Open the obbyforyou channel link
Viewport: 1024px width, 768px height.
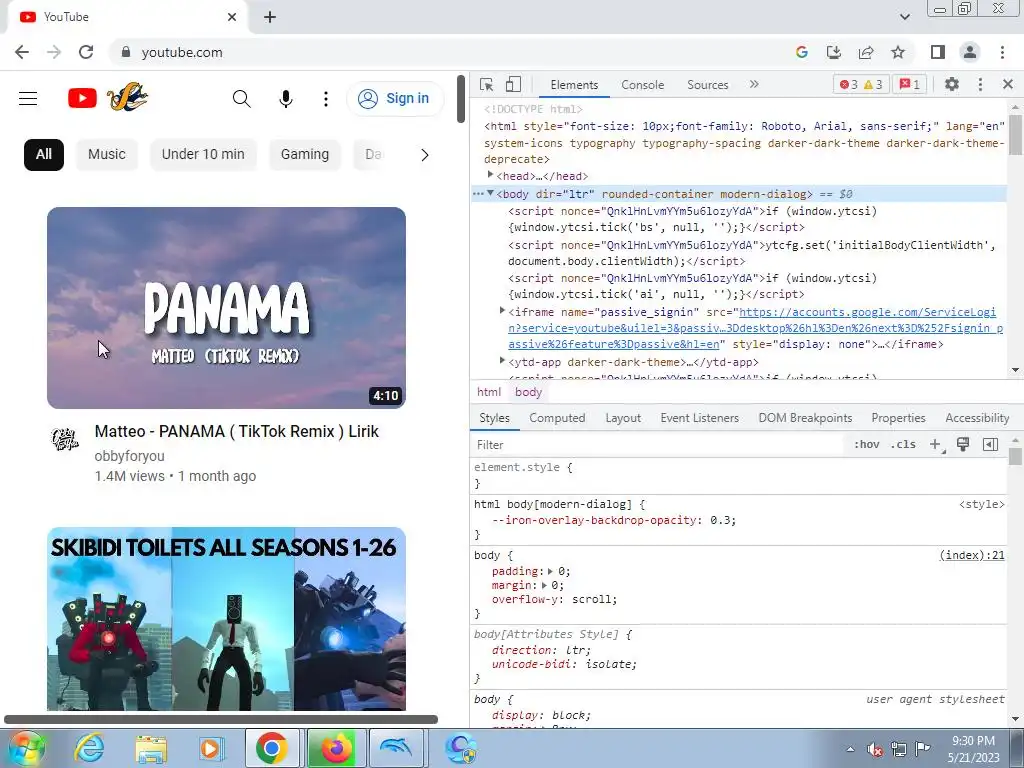129,456
